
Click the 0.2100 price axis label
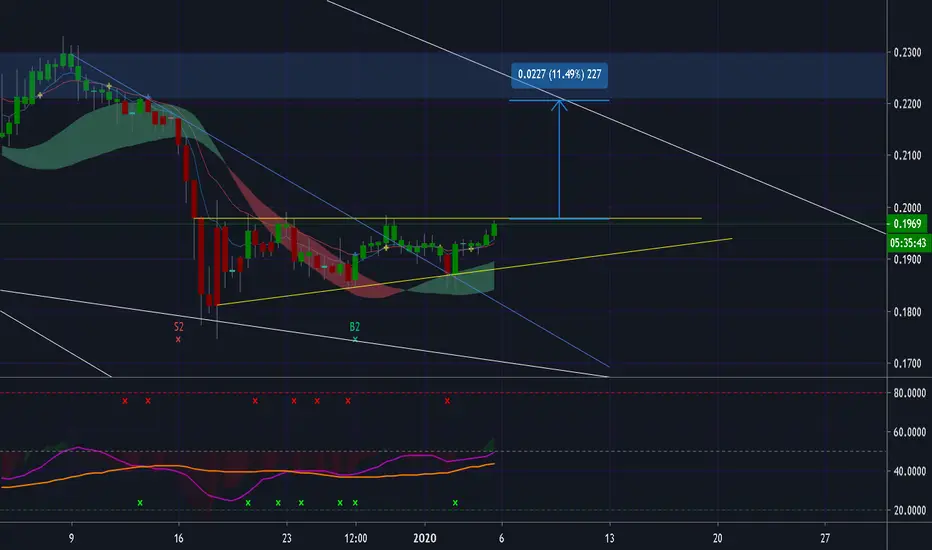pos(907,156)
